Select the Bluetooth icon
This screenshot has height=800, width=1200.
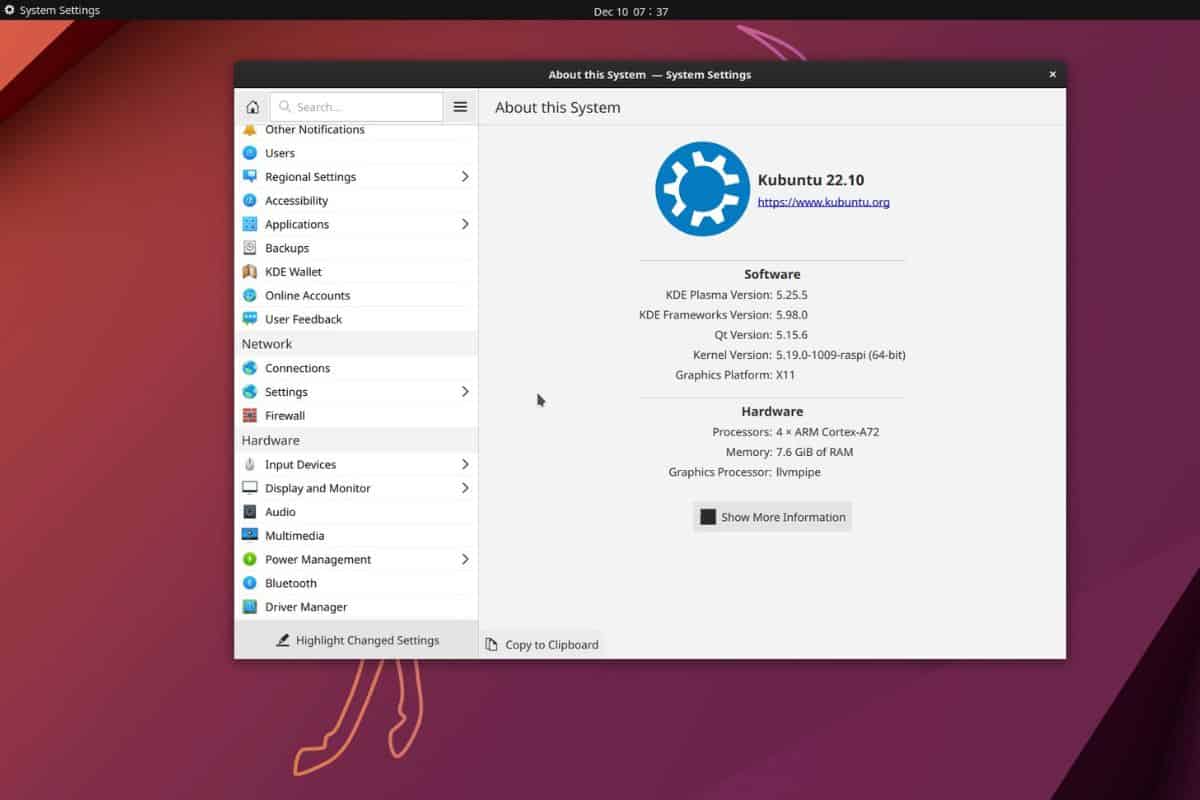tap(251, 583)
